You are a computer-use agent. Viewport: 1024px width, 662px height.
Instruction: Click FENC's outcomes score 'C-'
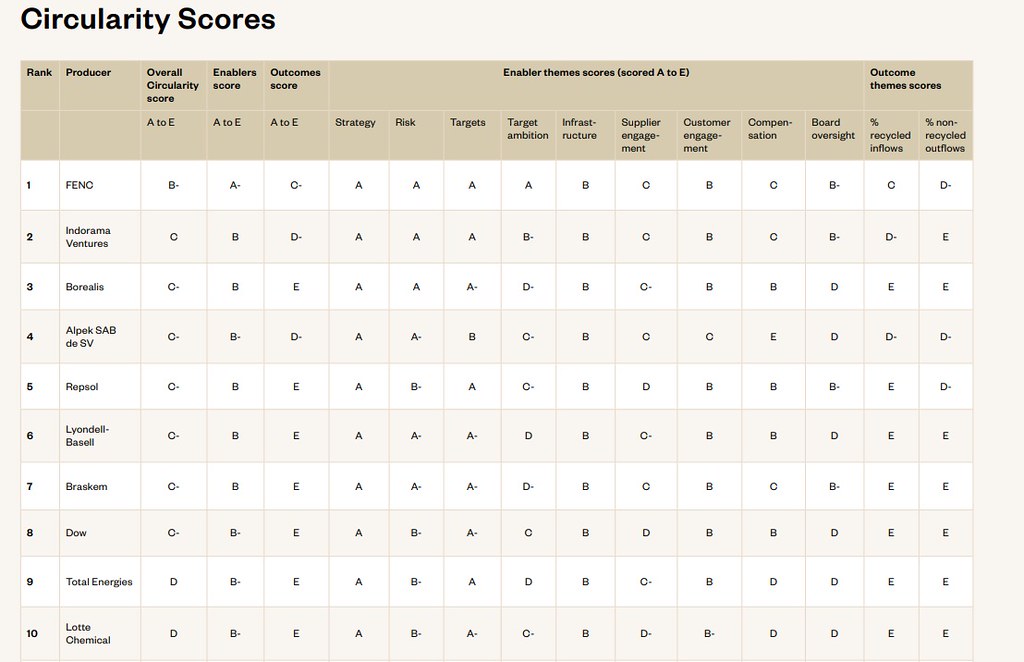pyautogui.click(x=296, y=185)
